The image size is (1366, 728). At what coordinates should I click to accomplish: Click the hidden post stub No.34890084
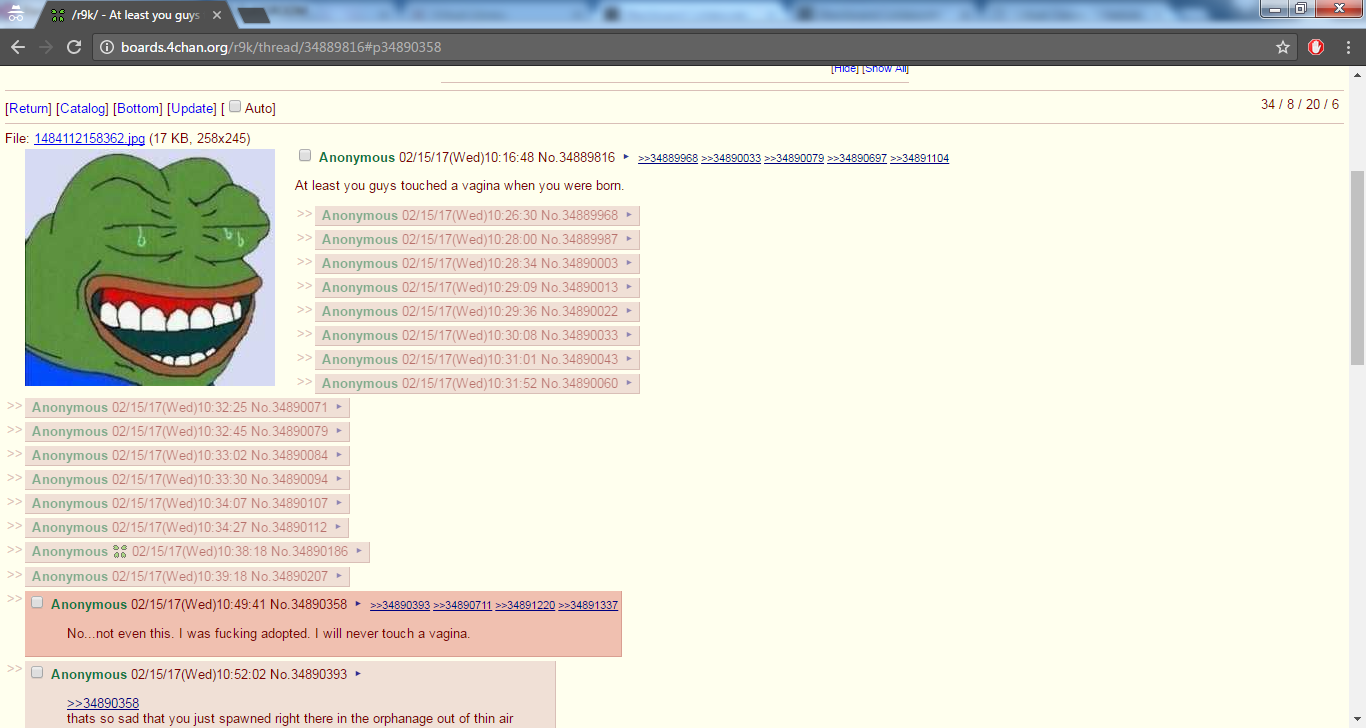point(187,455)
